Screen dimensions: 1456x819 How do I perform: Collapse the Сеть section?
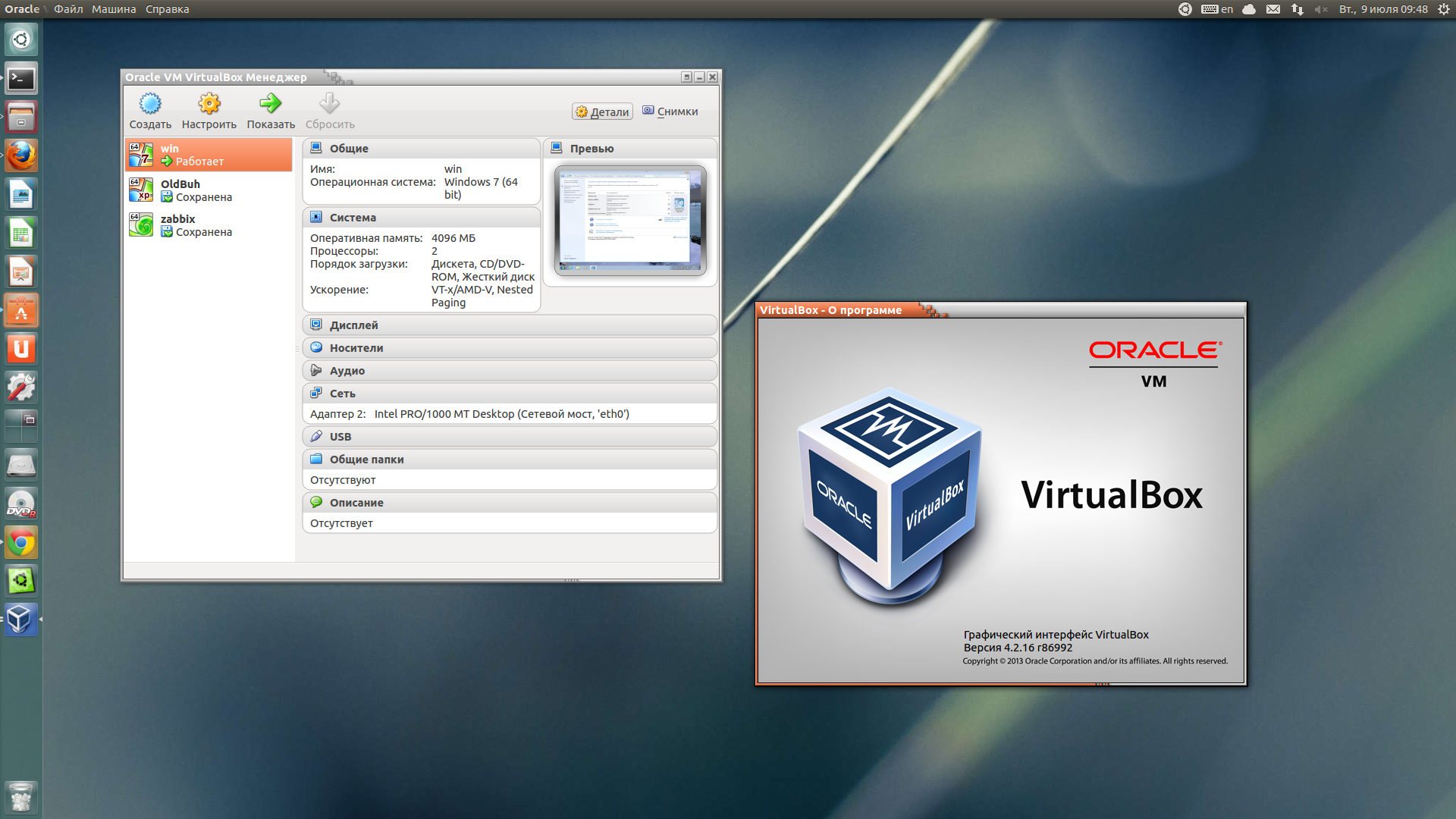pos(510,394)
